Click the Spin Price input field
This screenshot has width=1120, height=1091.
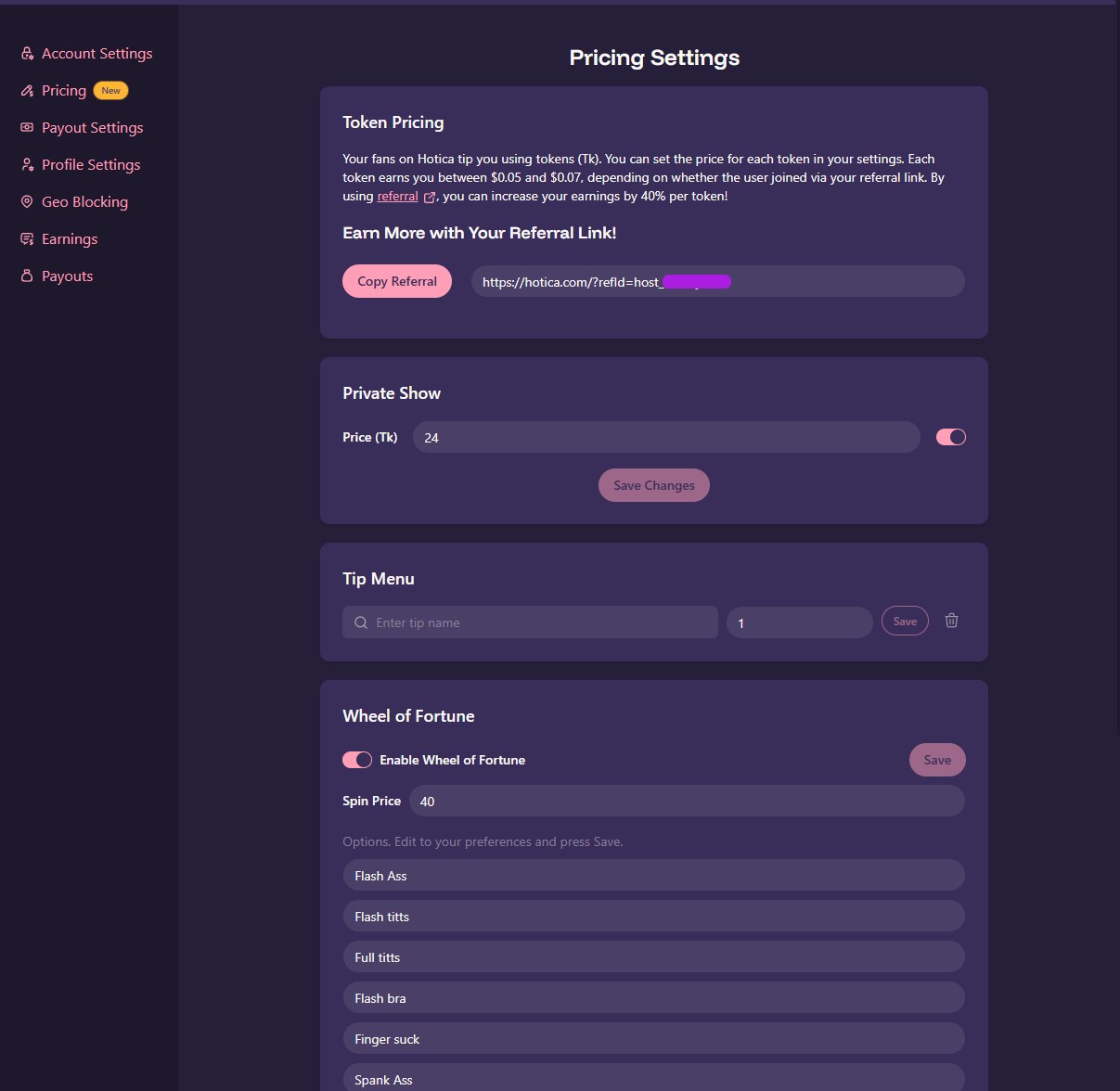click(687, 801)
